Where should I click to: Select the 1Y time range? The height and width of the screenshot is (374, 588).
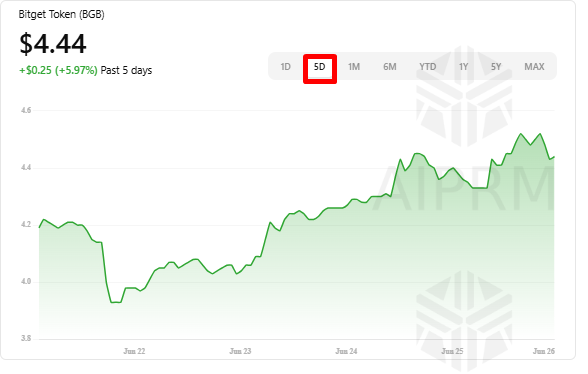[464, 67]
